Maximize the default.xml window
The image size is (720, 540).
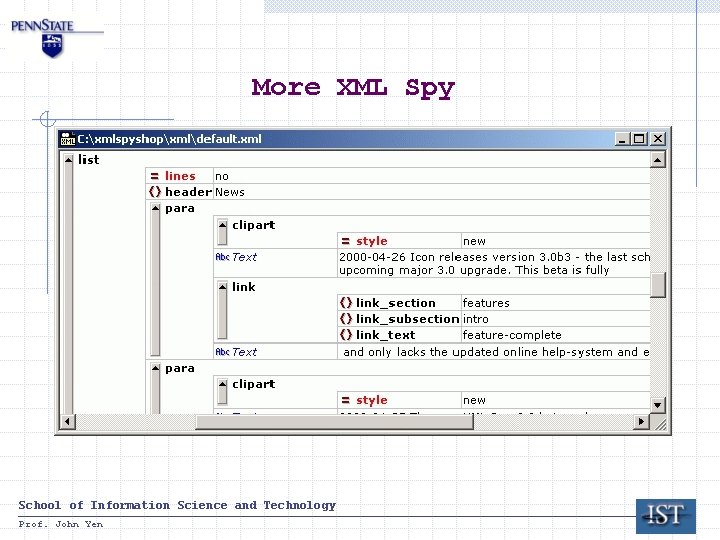[639, 139]
